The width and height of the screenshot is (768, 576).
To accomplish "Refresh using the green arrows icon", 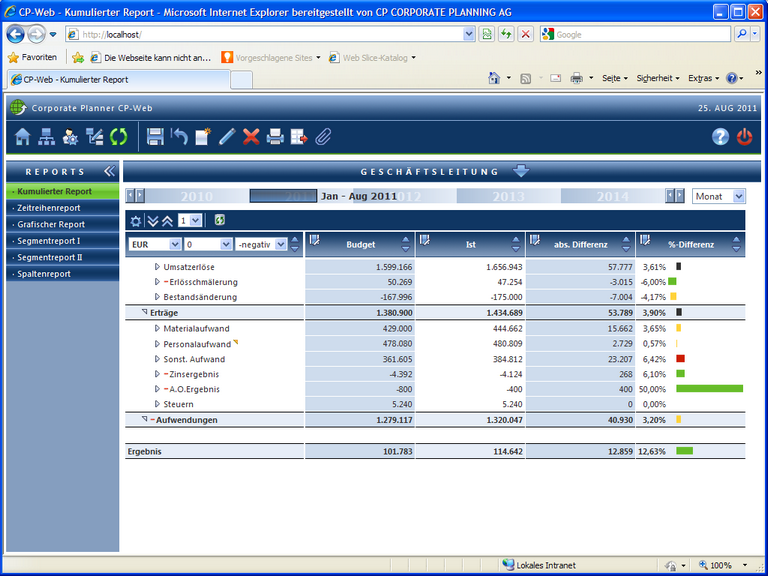I will coord(119,137).
